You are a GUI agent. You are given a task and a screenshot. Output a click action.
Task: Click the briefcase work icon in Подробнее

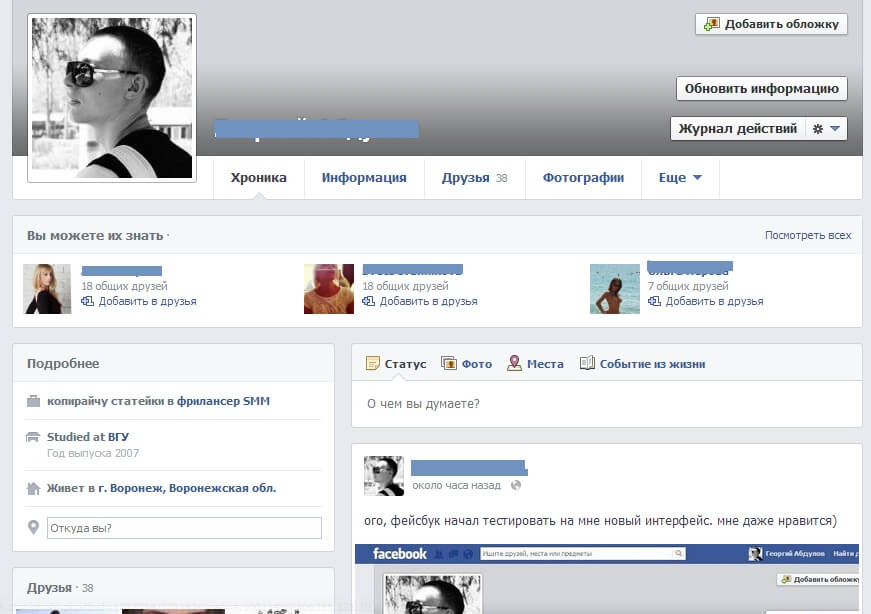(33, 402)
